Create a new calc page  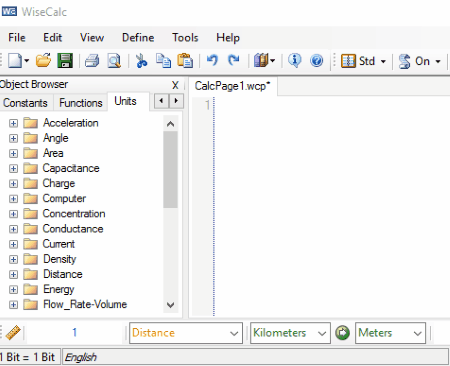[x=15, y=61]
